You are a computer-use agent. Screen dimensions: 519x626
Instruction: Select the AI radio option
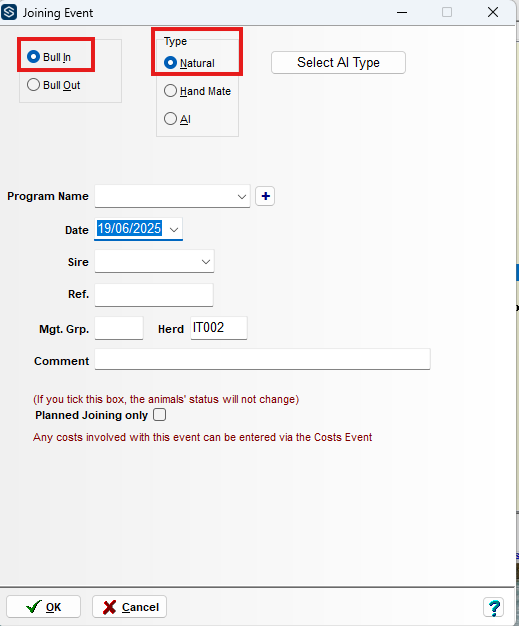[x=170, y=119]
